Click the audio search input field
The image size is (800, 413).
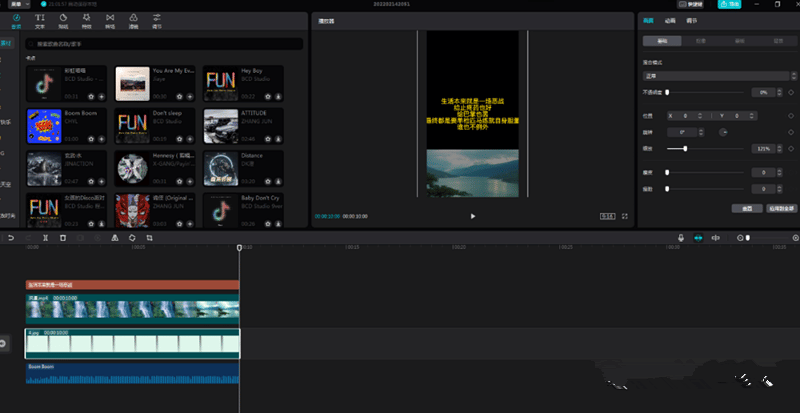[165, 44]
